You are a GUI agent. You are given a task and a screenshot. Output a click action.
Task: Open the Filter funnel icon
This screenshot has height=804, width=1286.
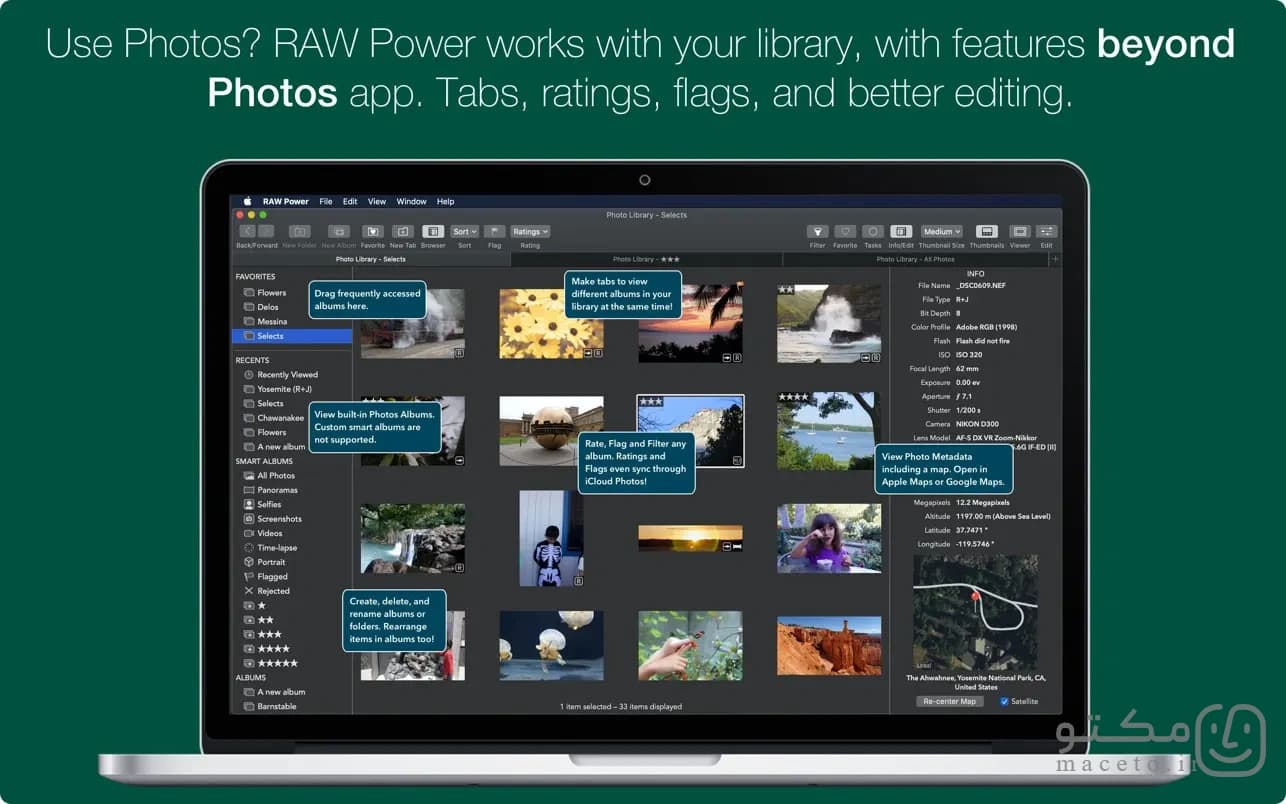tap(818, 231)
